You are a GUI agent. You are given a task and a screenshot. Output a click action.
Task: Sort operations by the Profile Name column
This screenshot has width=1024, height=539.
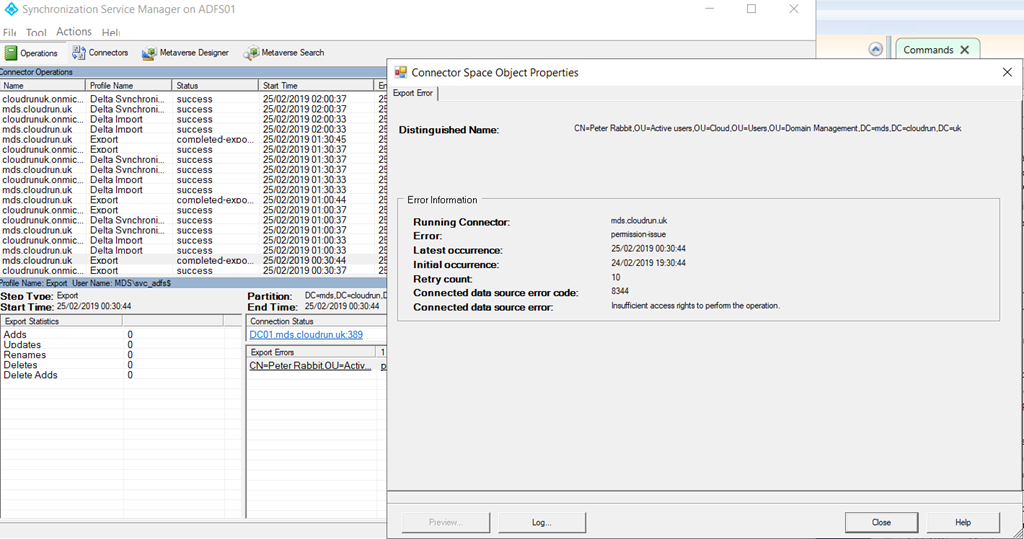pyautogui.click(x=128, y=86)
